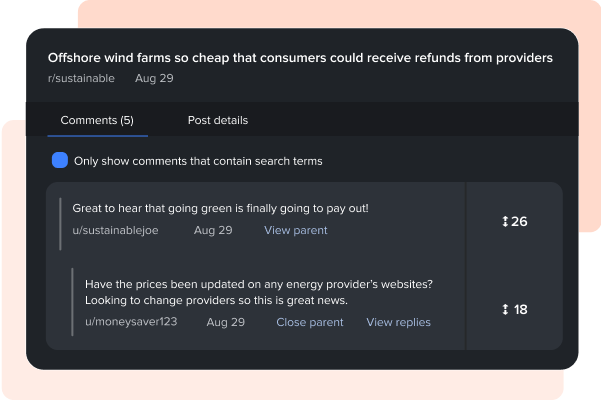Click the Aug 29 date on moneysaver123's reply
The height and width of the screenshot is (400, 601).
pos(225,322)
